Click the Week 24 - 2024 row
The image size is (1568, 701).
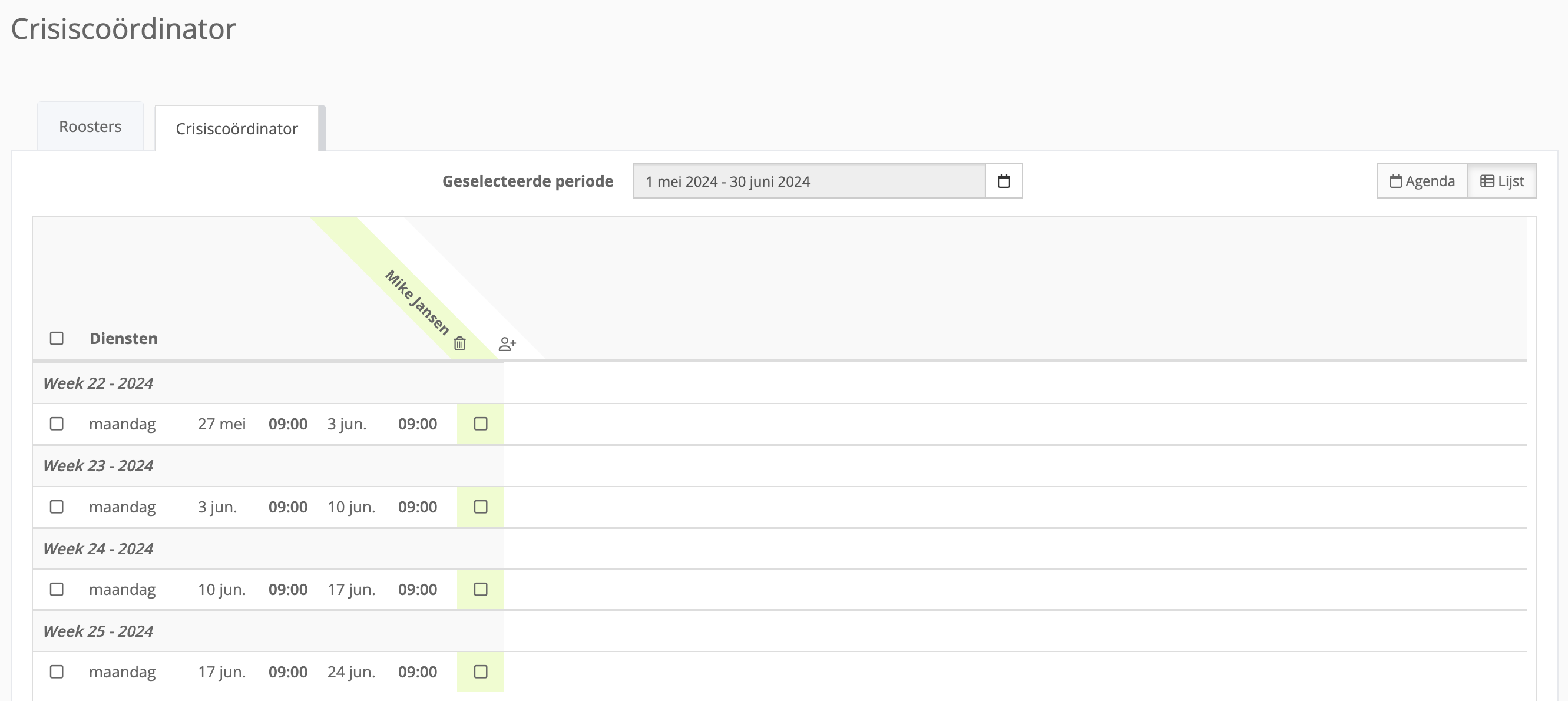pos(268,549)
